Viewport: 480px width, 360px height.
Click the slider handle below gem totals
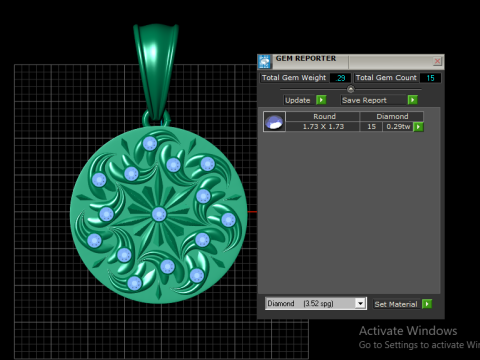(x=351, y=89)
